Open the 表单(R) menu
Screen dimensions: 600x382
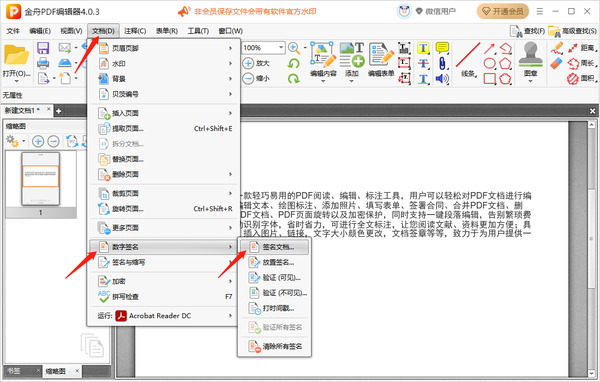166,31
